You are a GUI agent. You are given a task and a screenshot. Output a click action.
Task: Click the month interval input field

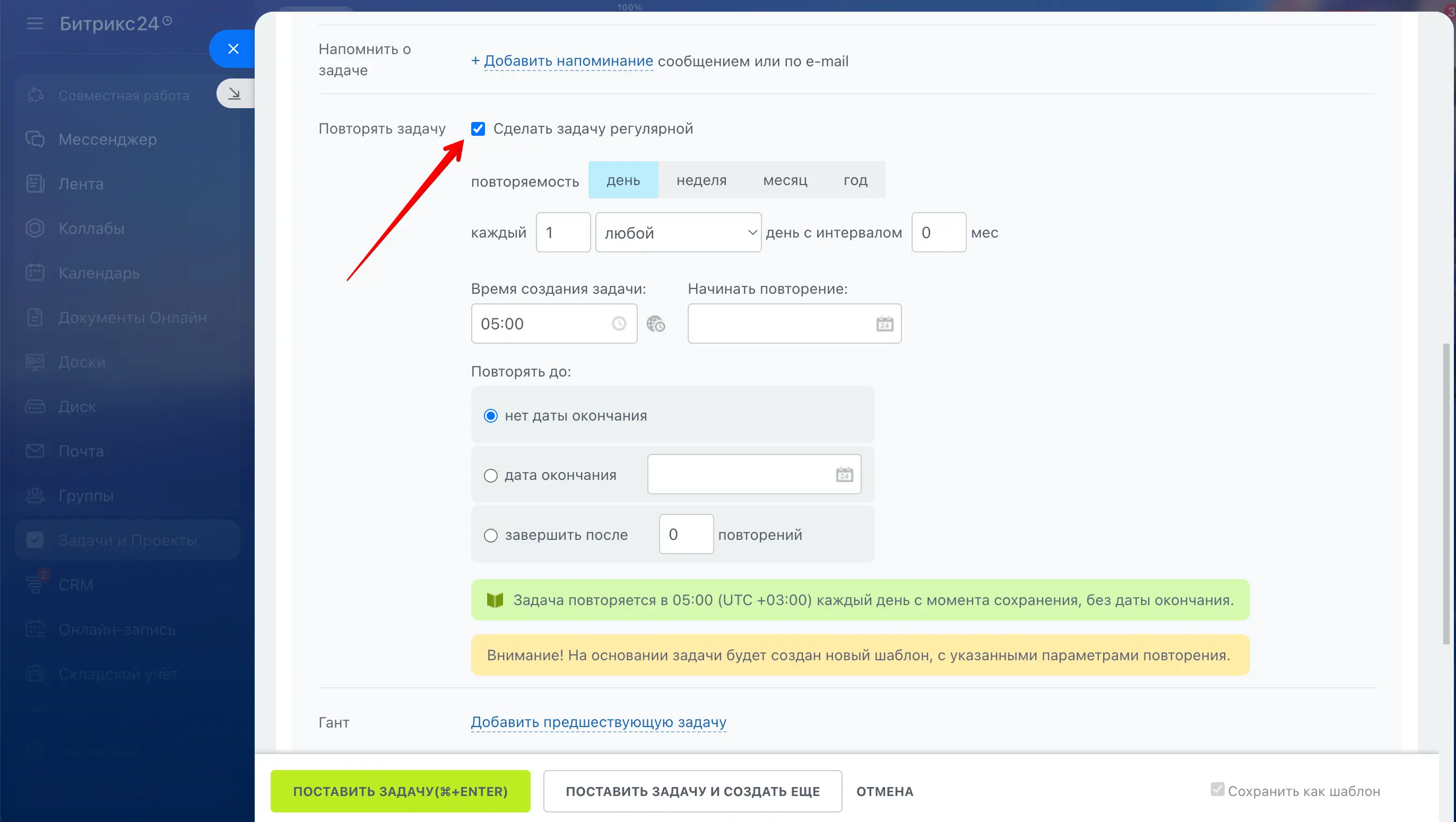coord(938,233)
